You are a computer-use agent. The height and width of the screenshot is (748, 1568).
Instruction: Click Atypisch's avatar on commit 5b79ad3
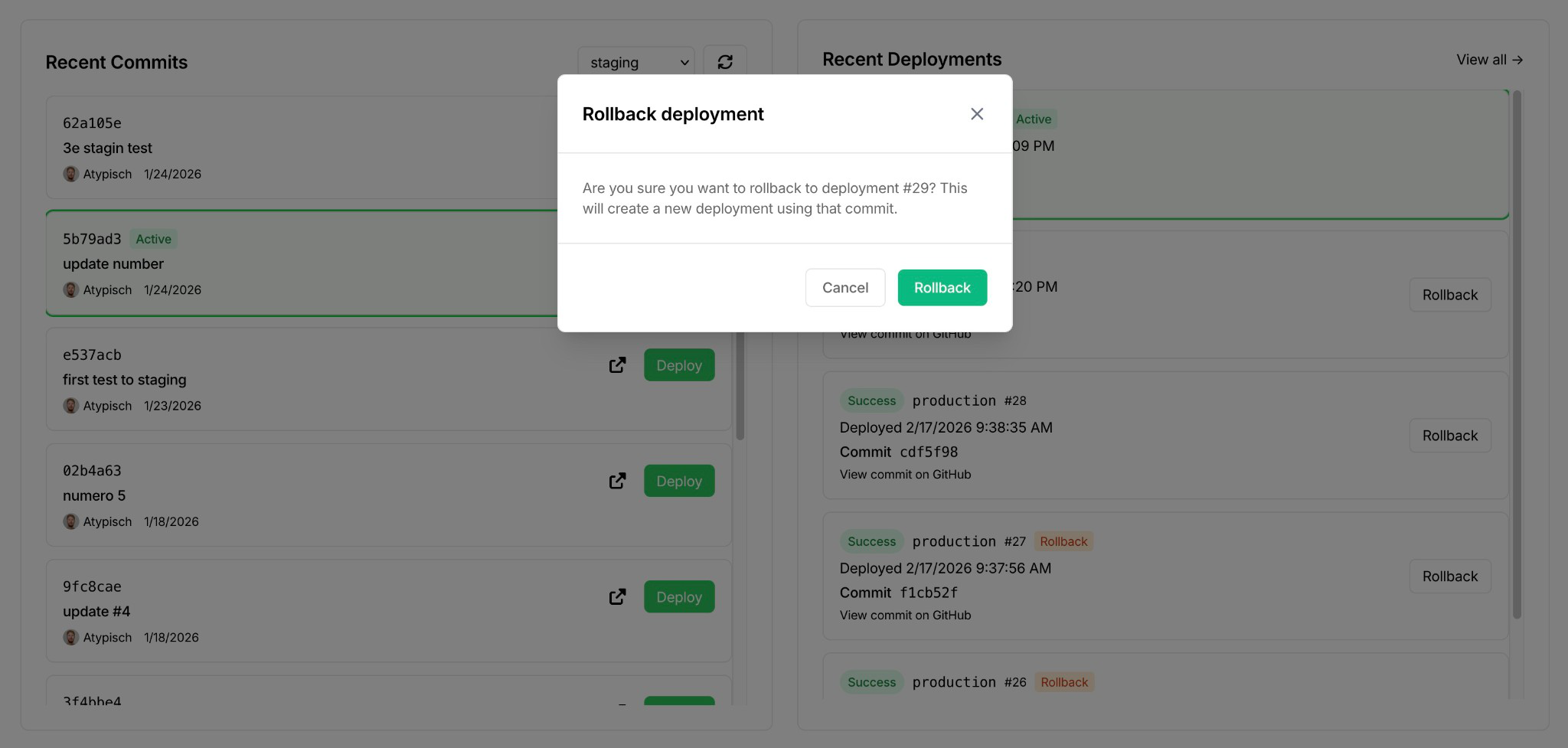[71, 289]
